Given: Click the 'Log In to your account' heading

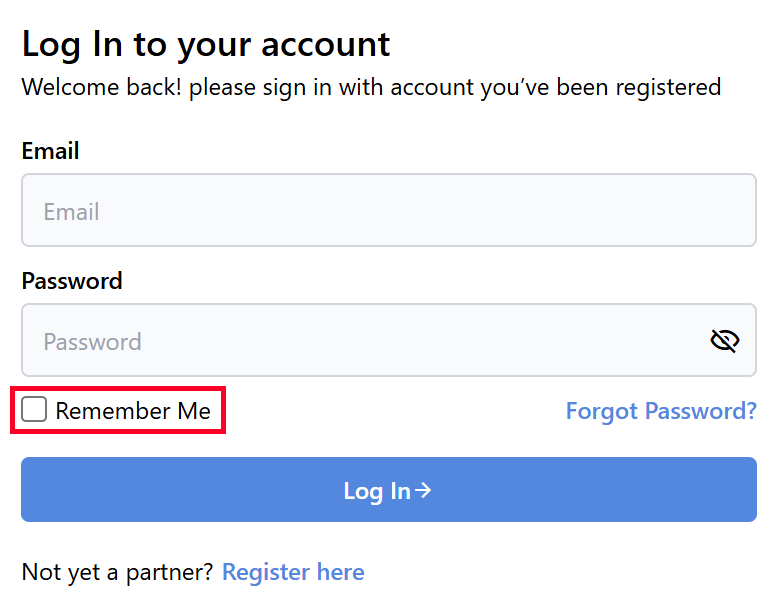Looking at the screenshot, I should (x=206, y=45).
